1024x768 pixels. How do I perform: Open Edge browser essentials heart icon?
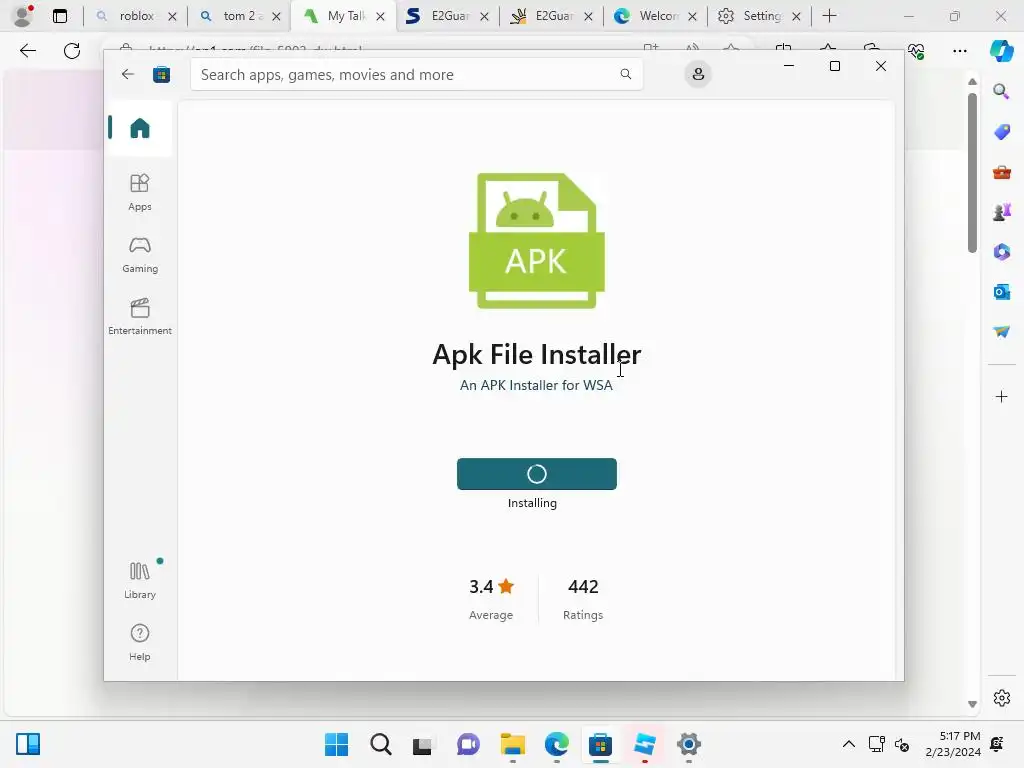point(916,51)
